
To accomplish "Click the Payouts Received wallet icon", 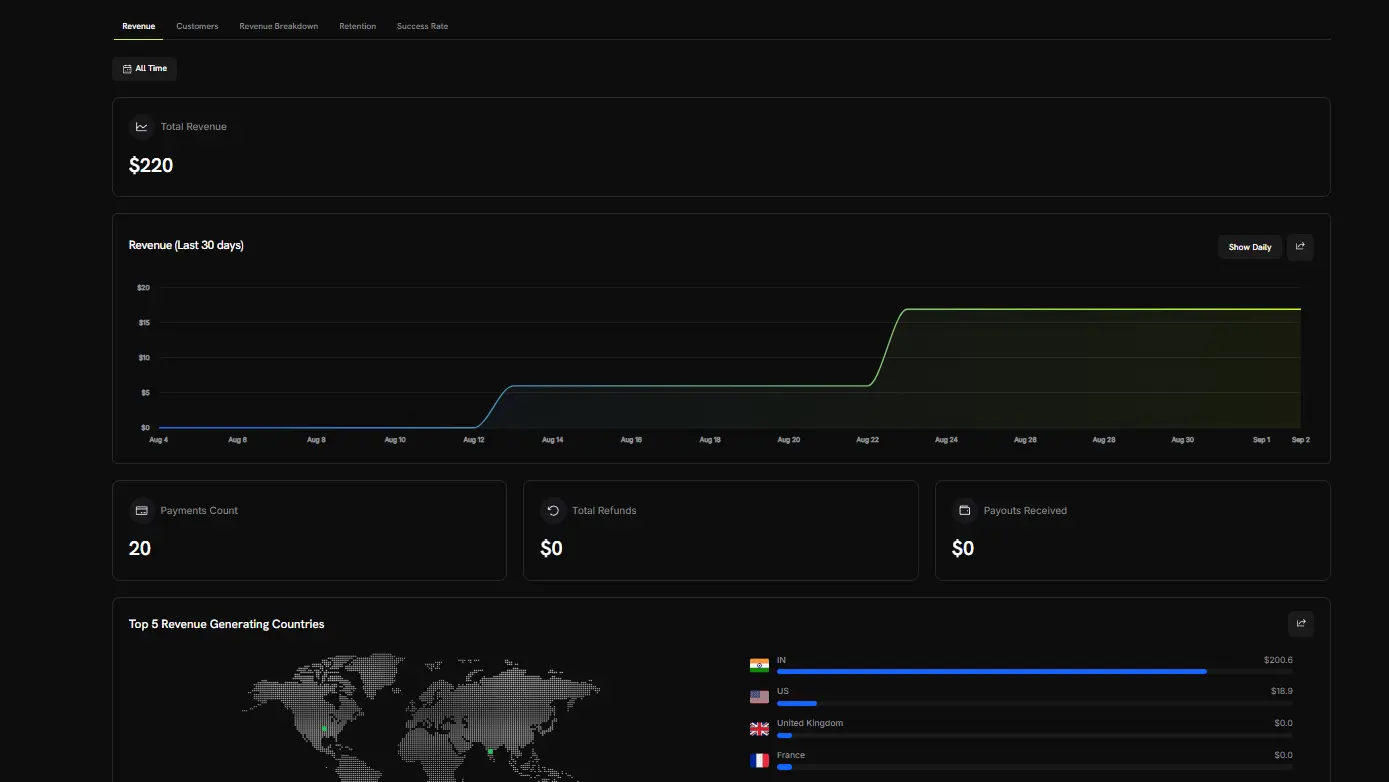I will 965,511.
